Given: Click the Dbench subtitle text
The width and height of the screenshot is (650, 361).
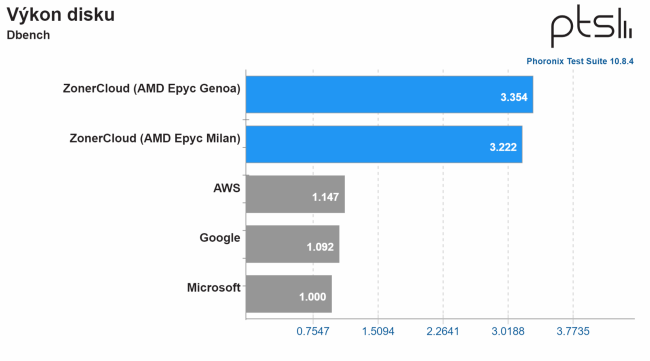Looking at the screenshot, I should tap(28, 35).
